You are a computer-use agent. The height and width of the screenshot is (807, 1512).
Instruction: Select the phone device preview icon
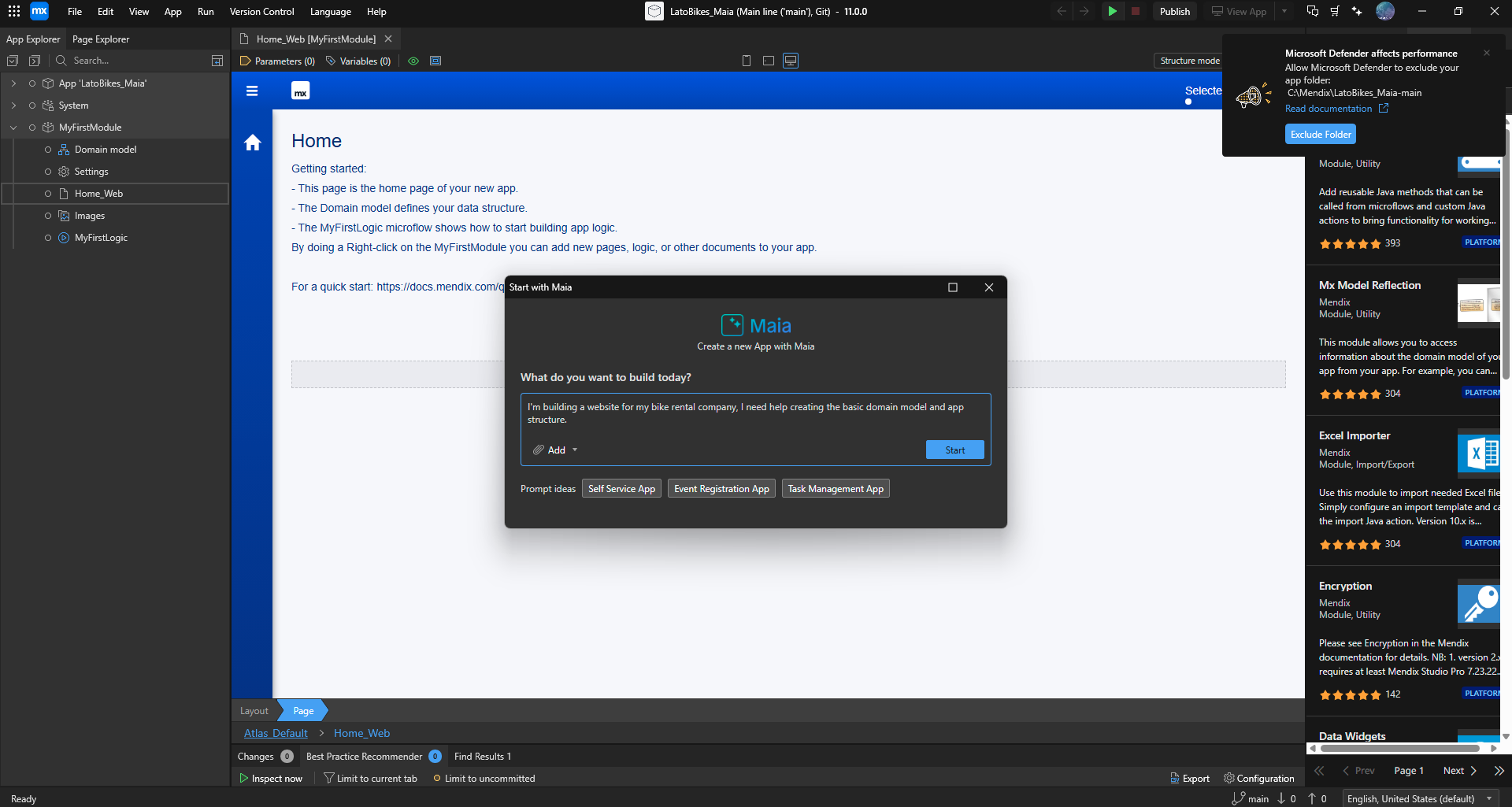(747, 61)
